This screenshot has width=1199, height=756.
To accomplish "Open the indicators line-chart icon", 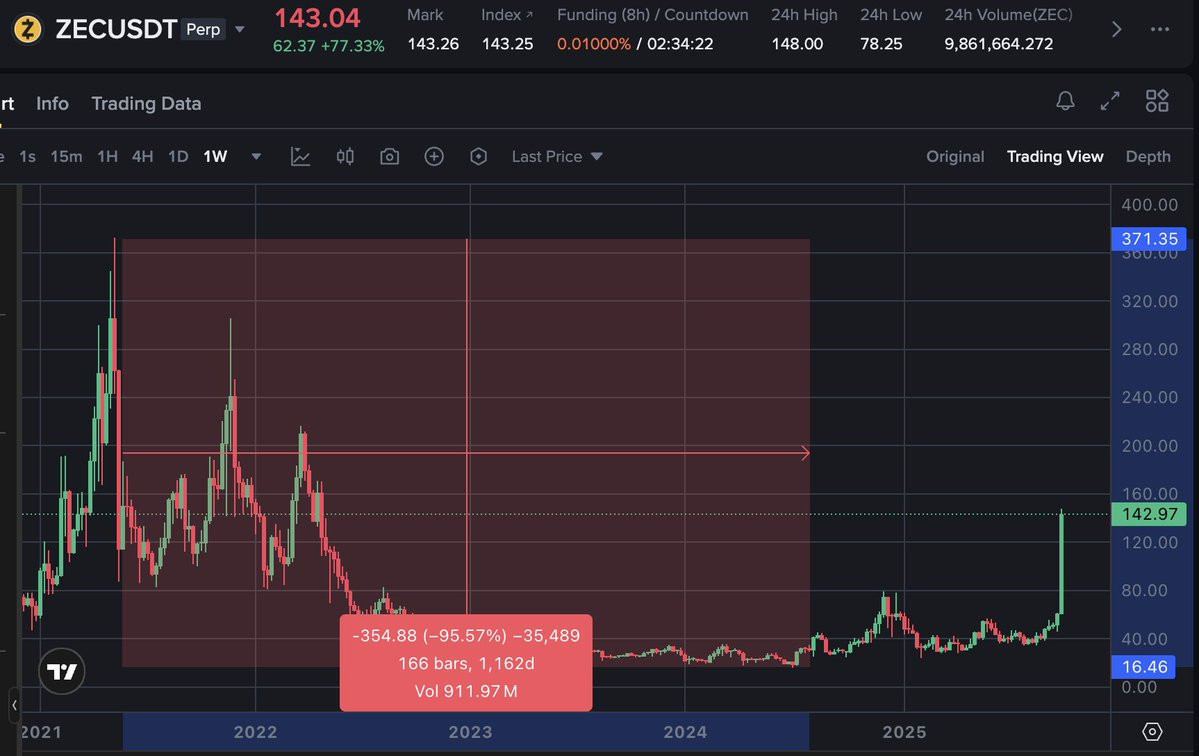I will 301,157.
